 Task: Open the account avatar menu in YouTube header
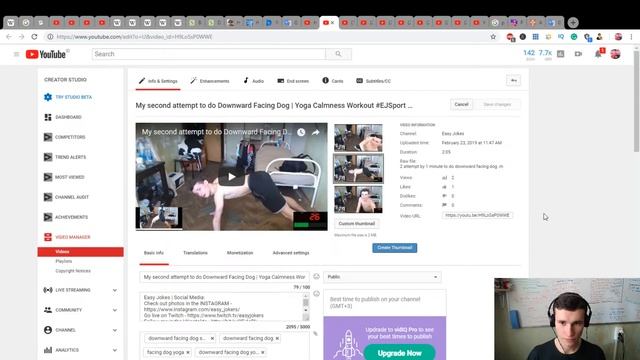[x=615, y=54]
